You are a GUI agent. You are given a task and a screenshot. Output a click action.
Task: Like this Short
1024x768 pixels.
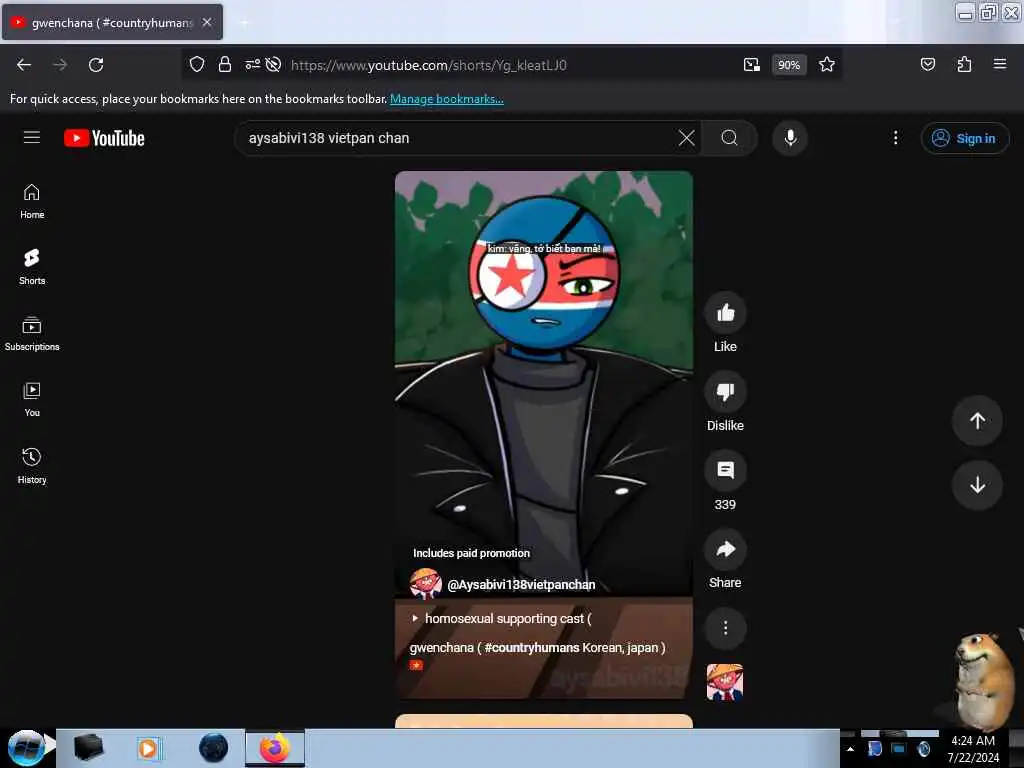(725, 313)
